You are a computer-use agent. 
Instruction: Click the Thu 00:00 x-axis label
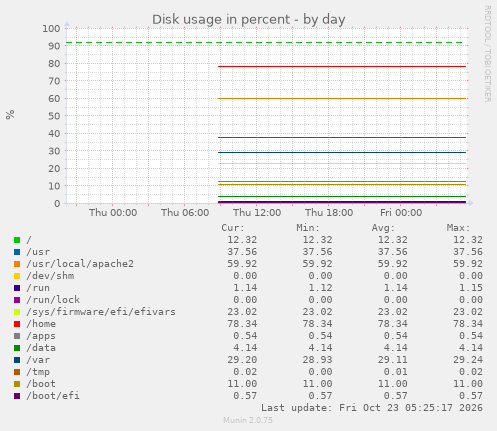pyautogui.click(x=113, y=213)
